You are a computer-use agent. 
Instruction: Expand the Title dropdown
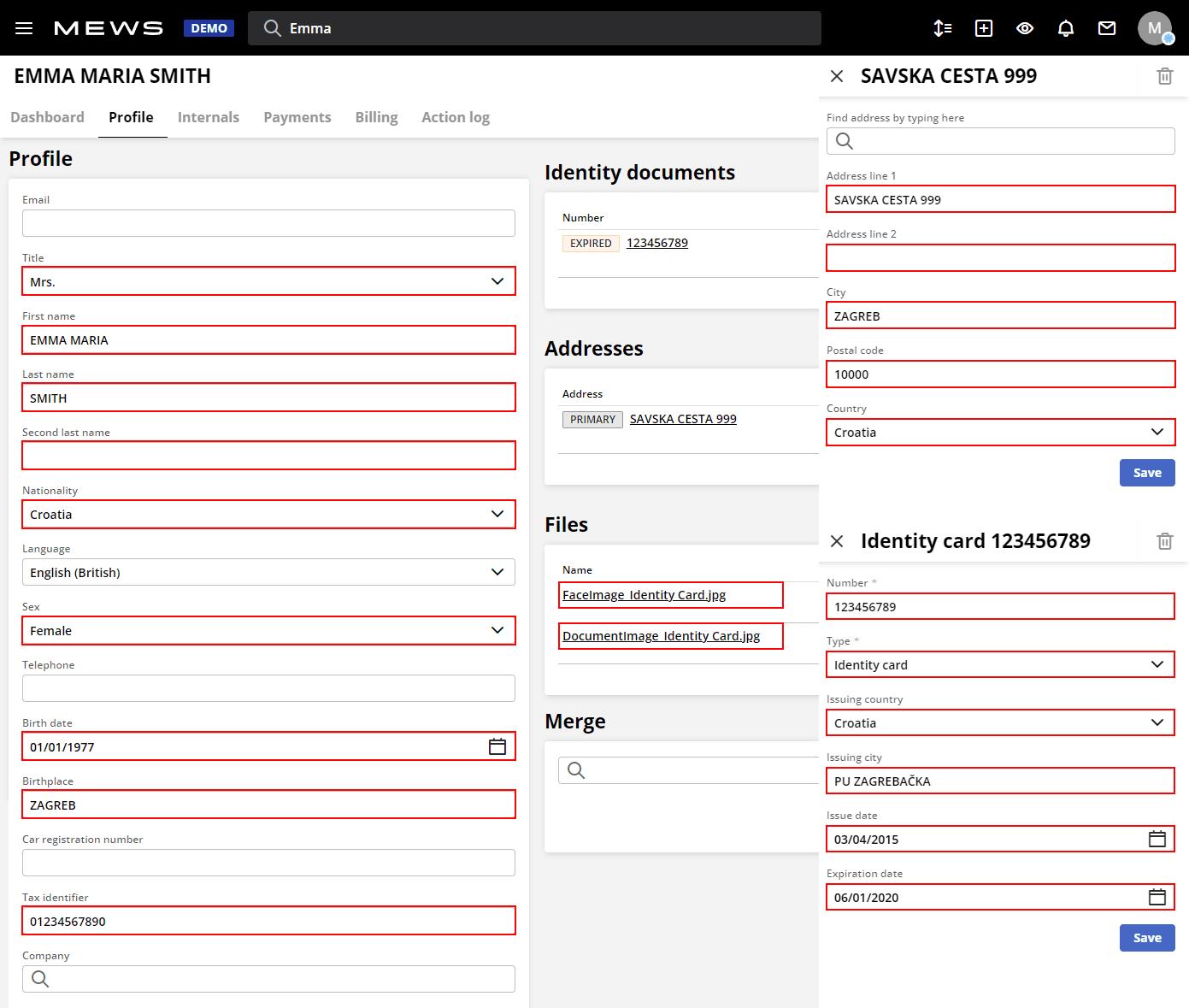pyautogui.click(x=497, y=281)
